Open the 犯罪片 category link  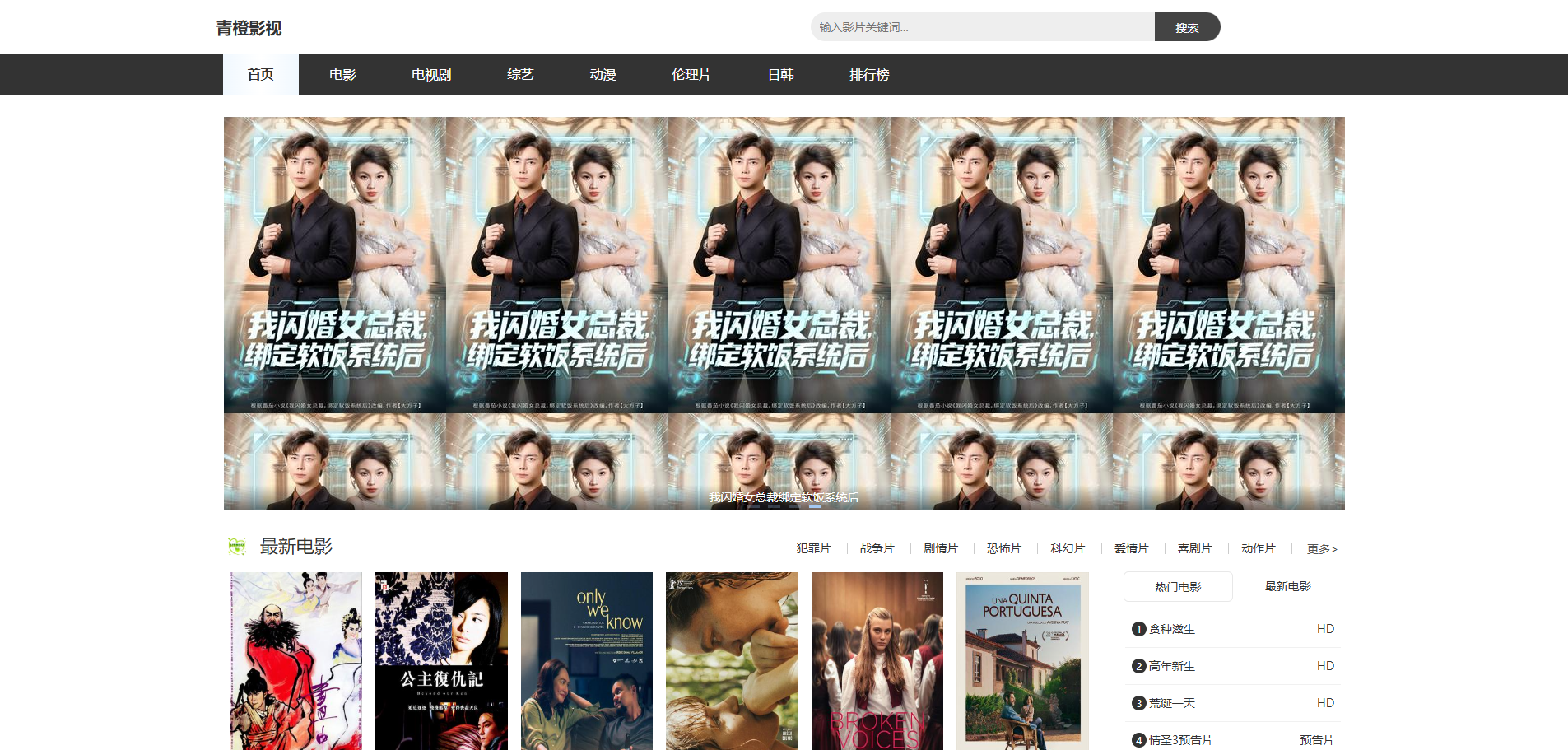(x=813, y=548)
